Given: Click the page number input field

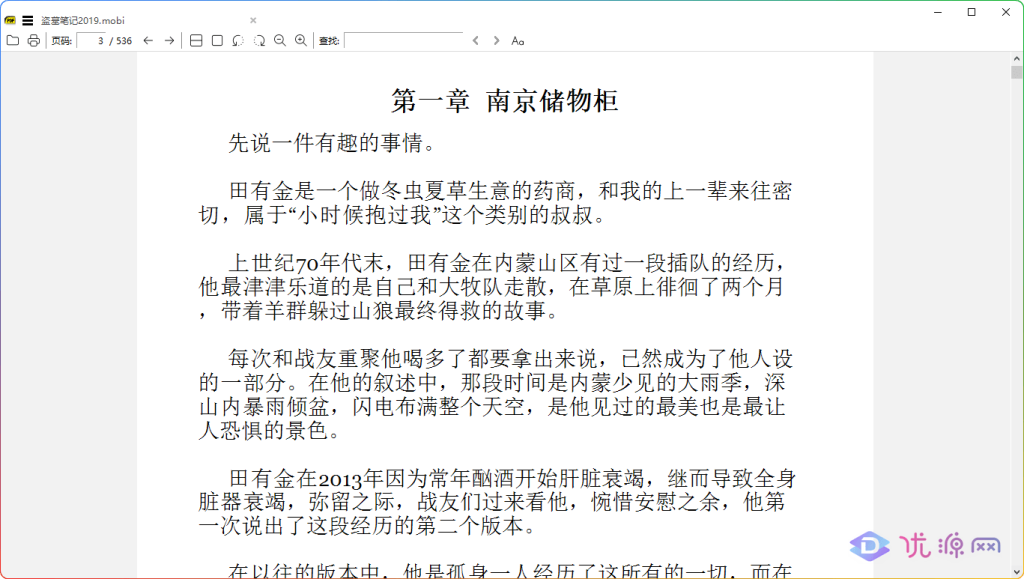Looking at the screenshot, I should 92,41.
